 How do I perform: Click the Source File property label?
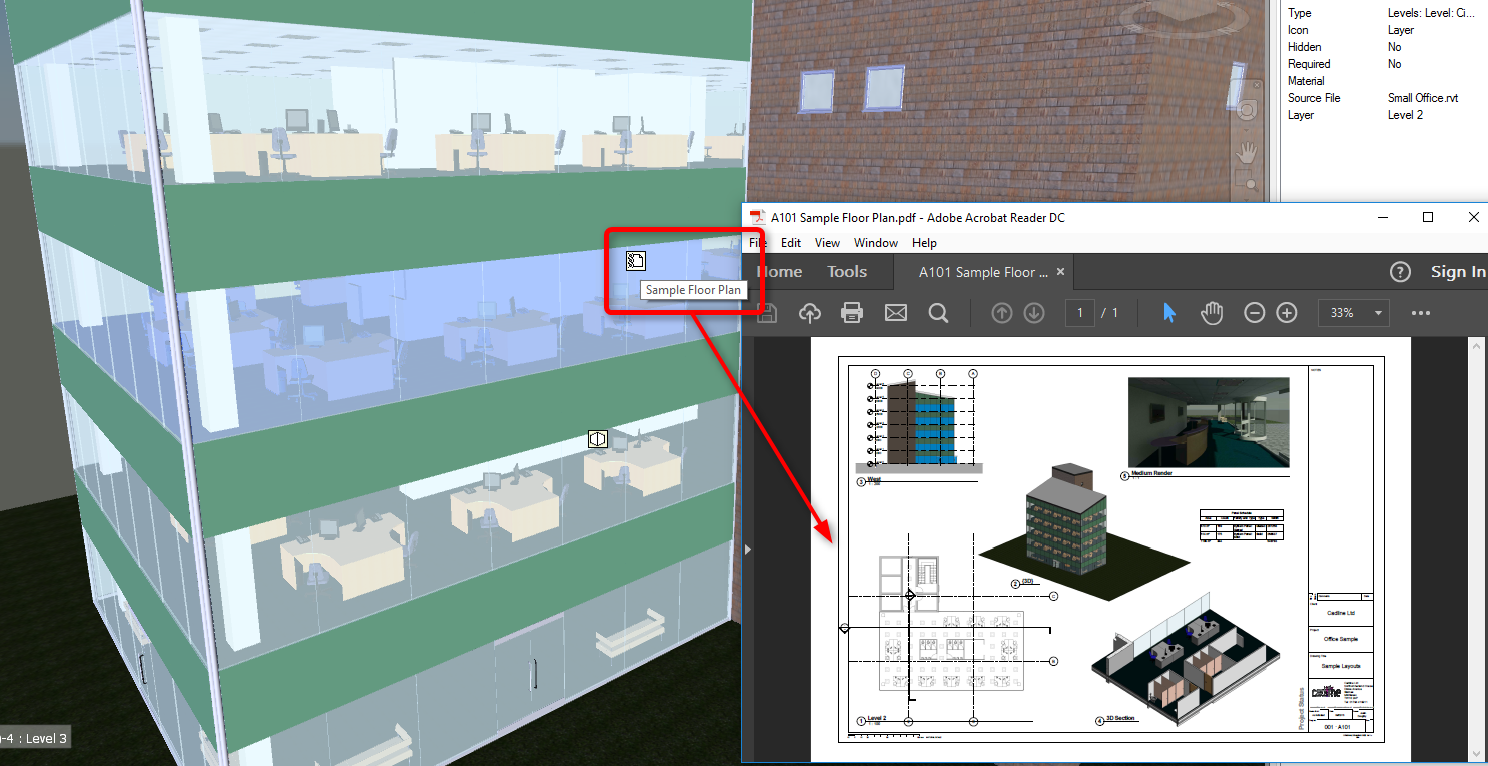(x=1314, y=98)
